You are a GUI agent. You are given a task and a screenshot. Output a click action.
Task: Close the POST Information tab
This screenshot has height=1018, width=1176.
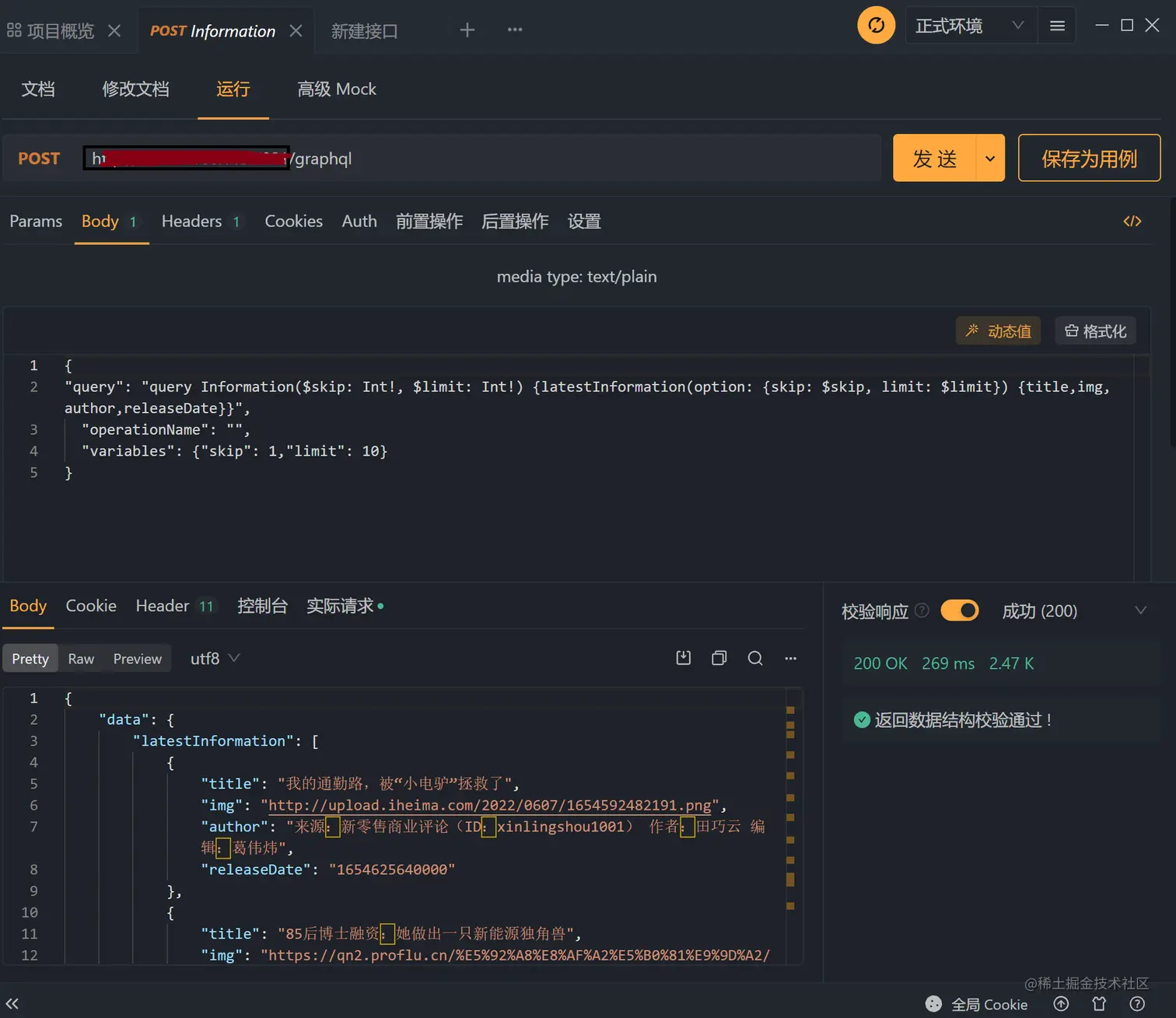296,30
